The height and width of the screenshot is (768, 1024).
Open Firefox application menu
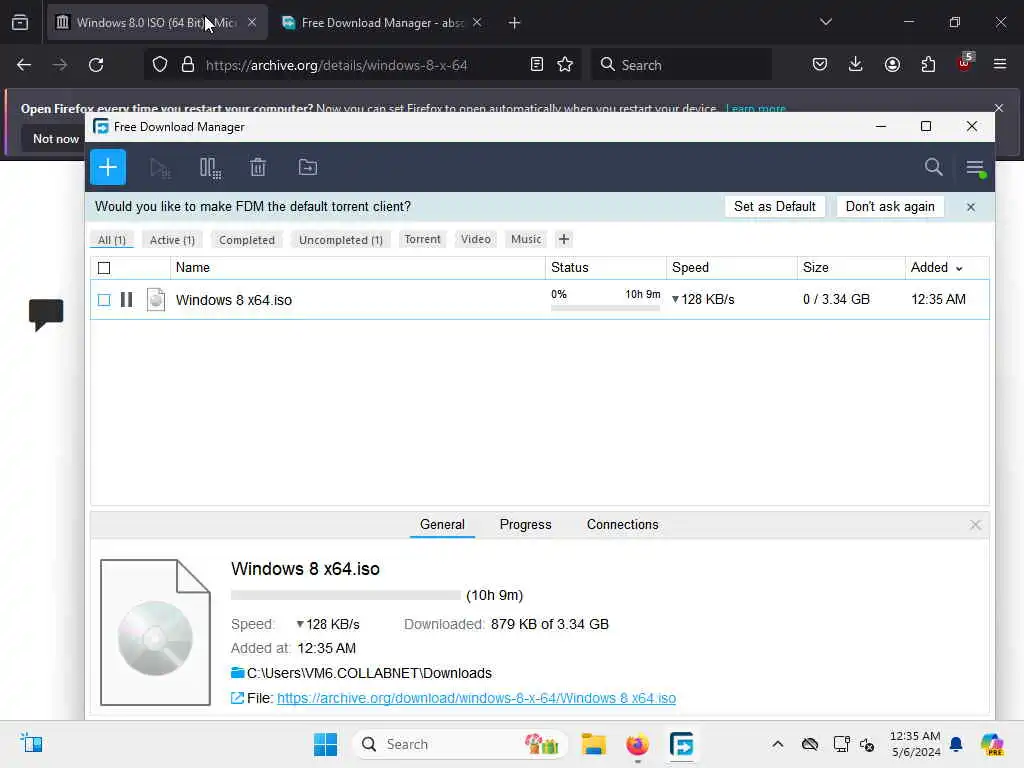1000,64
